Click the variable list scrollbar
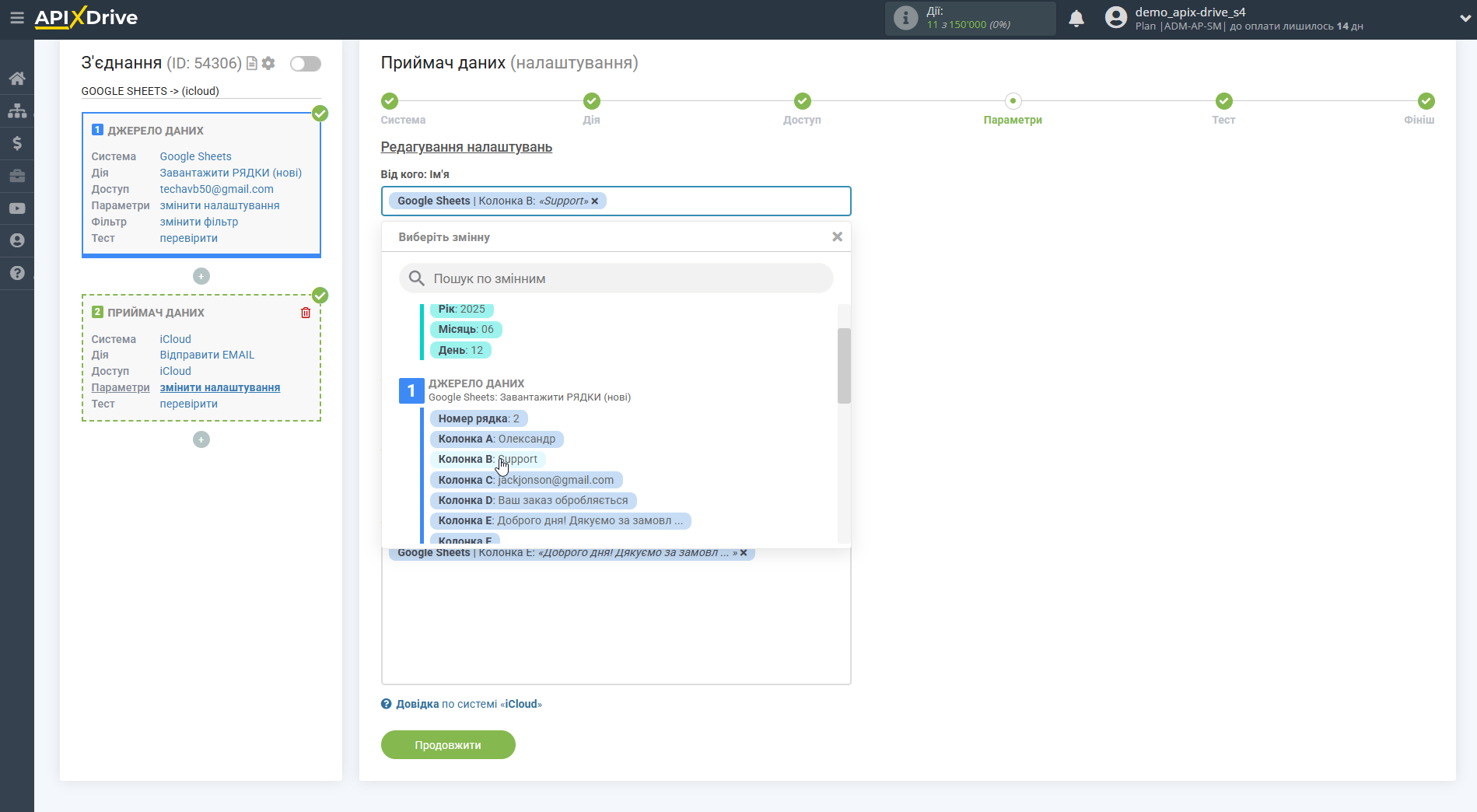This screenshot has height=812, width=1477. click(844, 366)
